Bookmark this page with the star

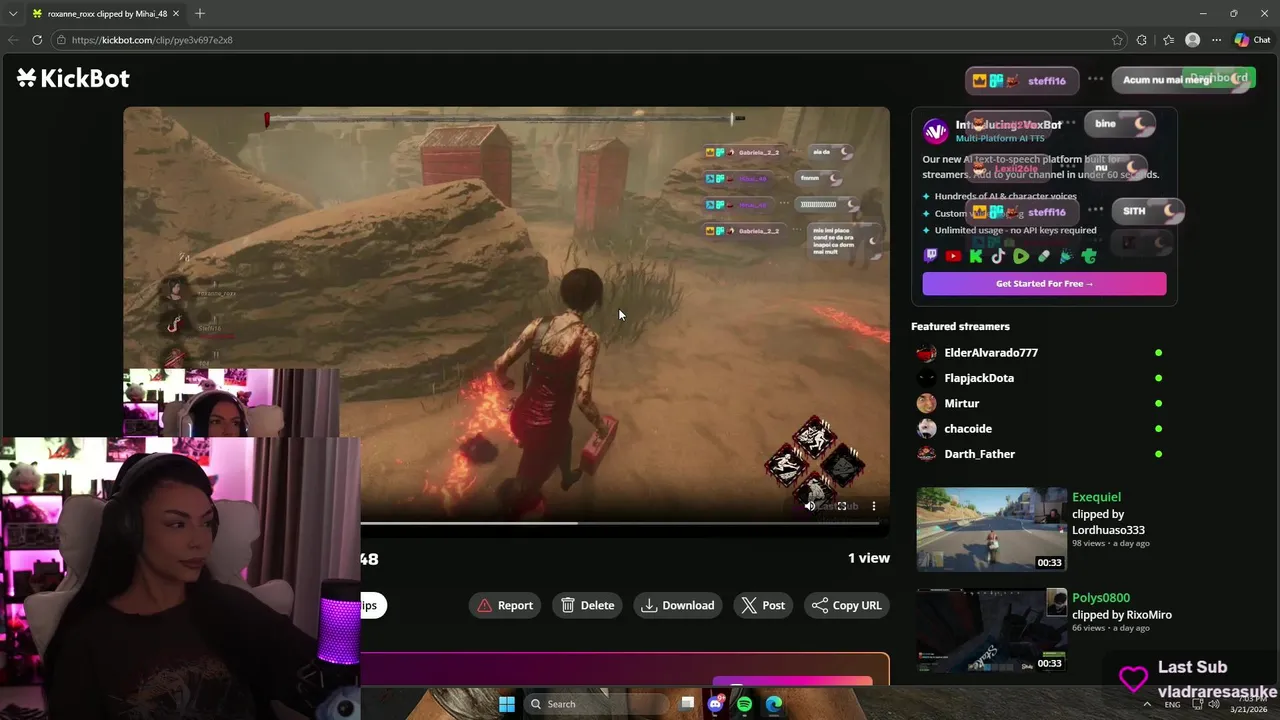(1117, 40)
